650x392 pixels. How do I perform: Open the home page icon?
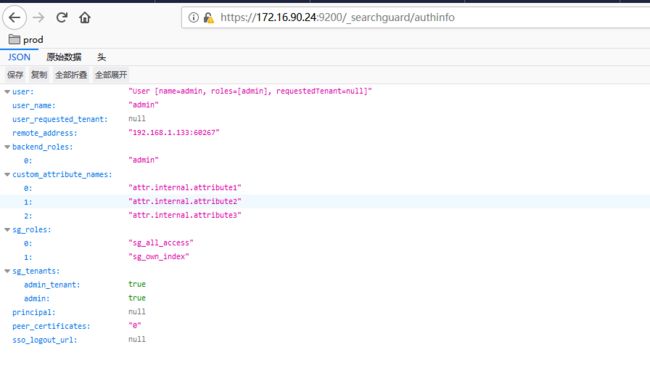pos(85,17)
